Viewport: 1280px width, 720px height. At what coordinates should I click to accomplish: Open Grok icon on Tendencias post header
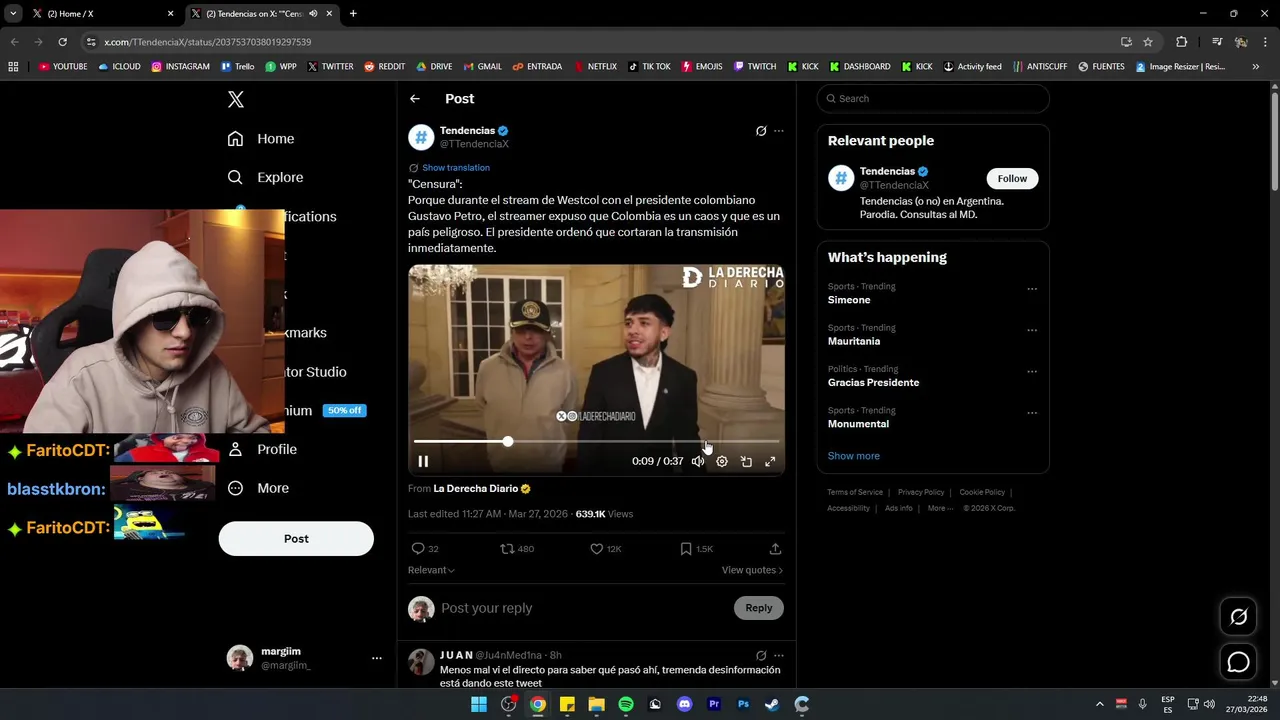pos(761,131)
